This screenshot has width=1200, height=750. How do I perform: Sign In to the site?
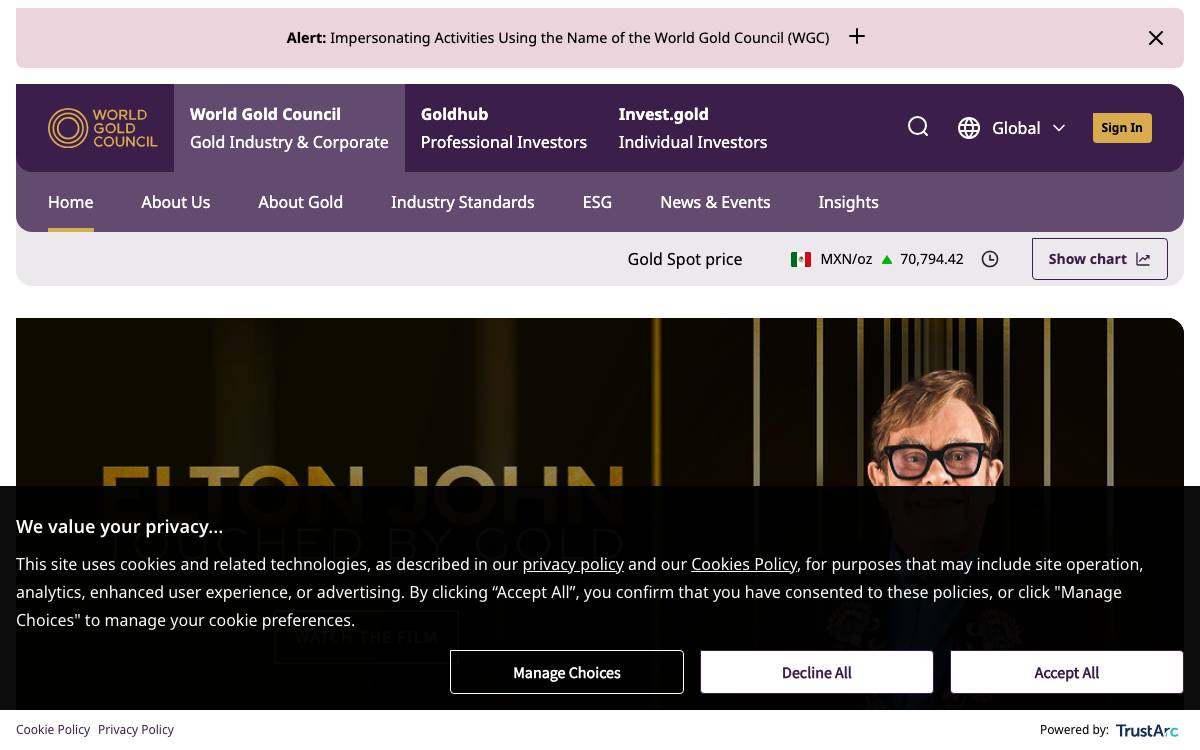point(1122,128)
